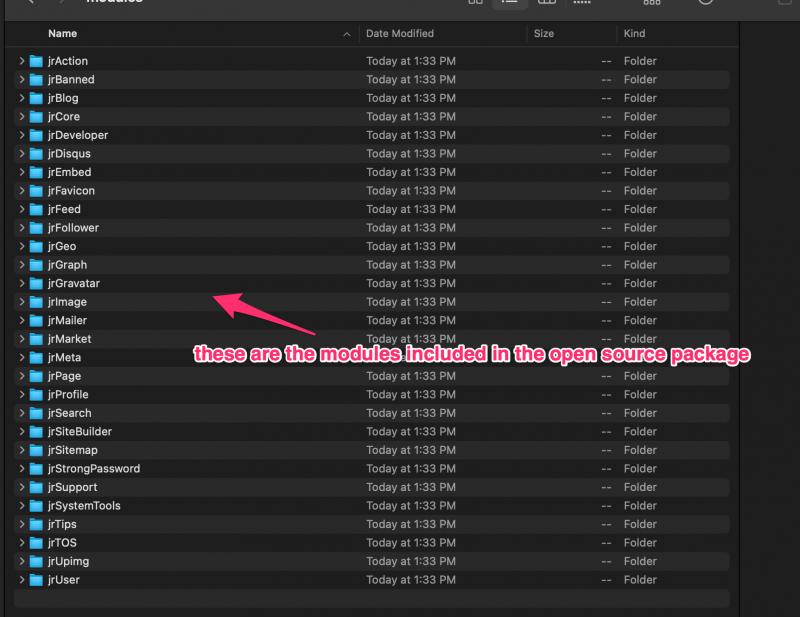Screen dimensions: 800x617
Task: Select the jrUser folder icon
Action: 36,580
